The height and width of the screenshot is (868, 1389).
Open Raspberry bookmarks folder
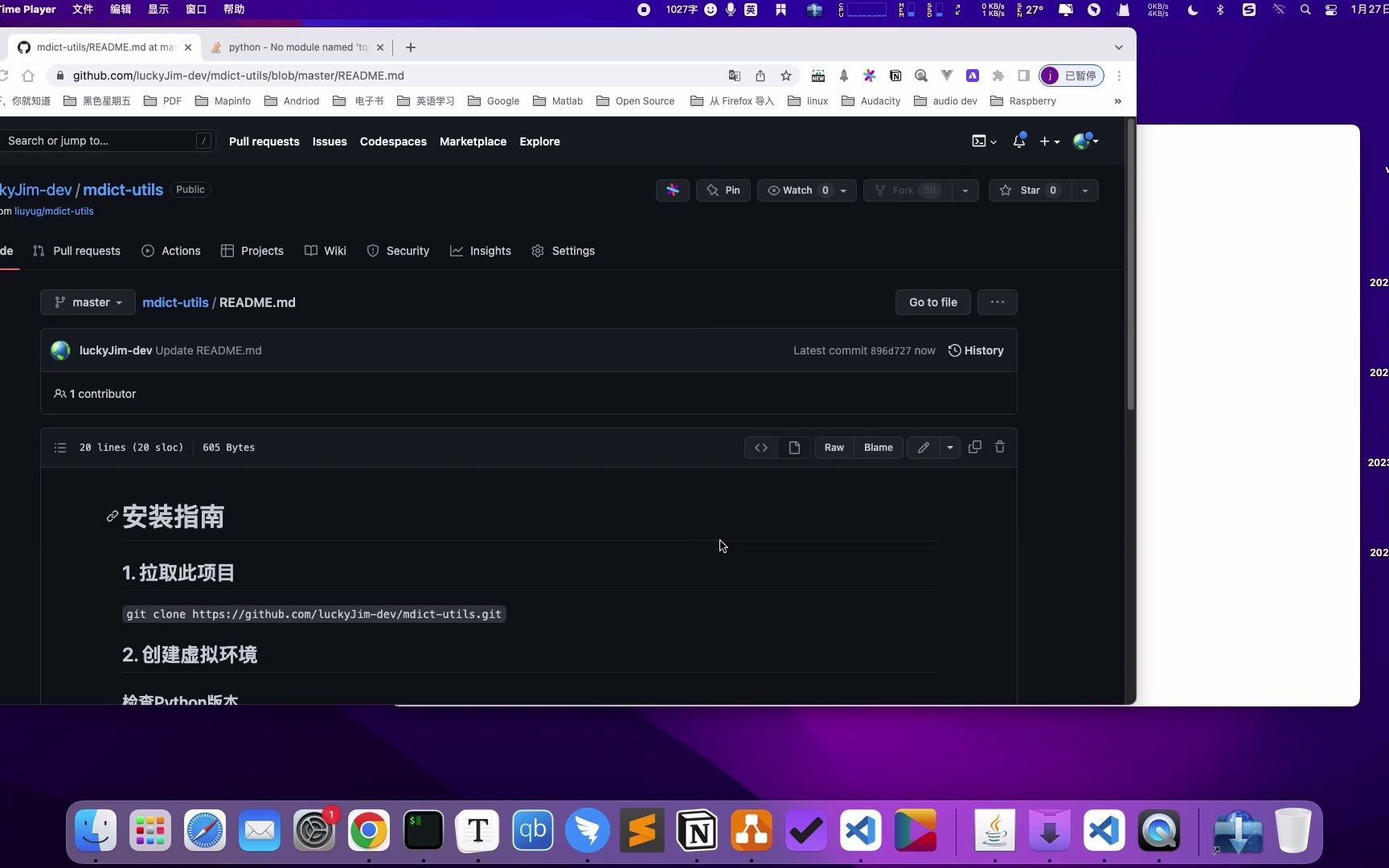click(x=1023, y=101)
